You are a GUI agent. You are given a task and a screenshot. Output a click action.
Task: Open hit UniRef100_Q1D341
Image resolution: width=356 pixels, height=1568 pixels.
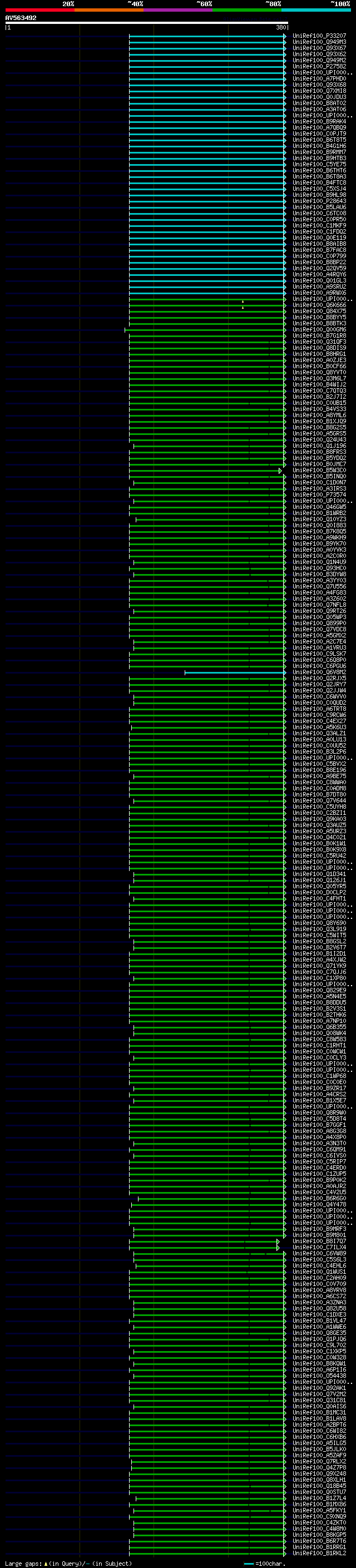[x=319, y=874]
